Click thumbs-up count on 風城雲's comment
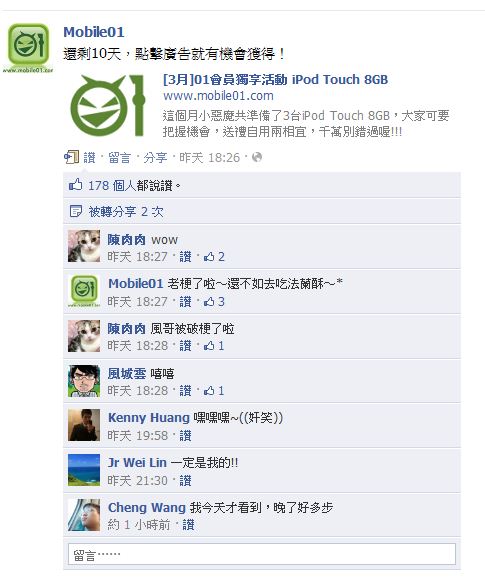Image resolution: width=485 pixels, height=580 pixels. 214,391
